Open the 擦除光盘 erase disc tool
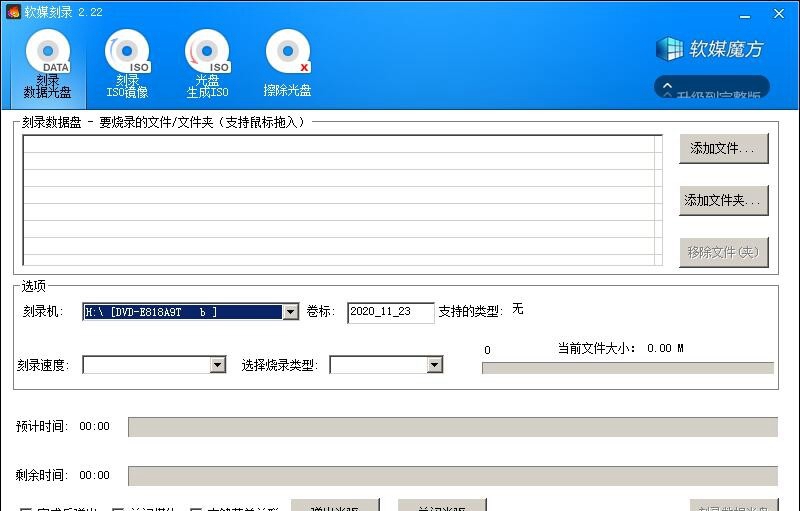Image resolution: width=800 pixels, height=511 pixels. 287,63
